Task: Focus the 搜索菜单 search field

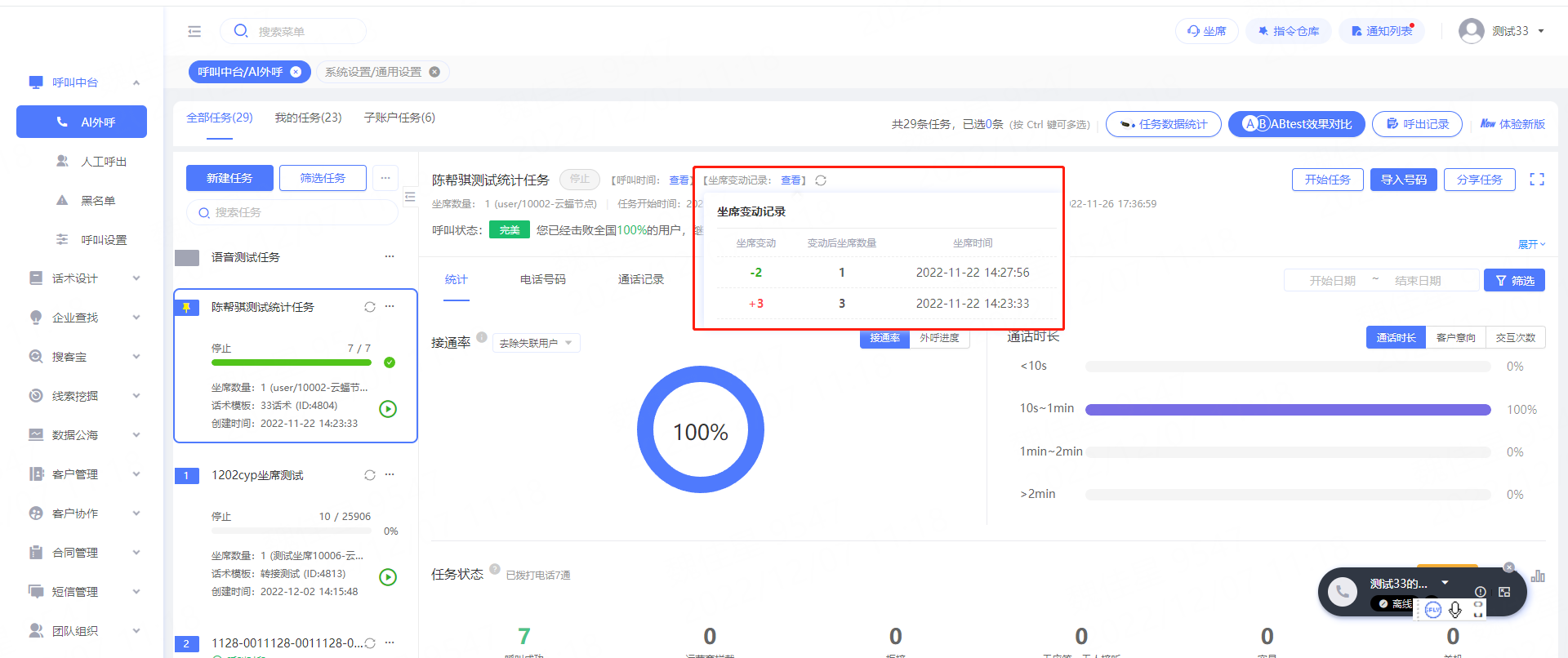Action: coord(293,31)
